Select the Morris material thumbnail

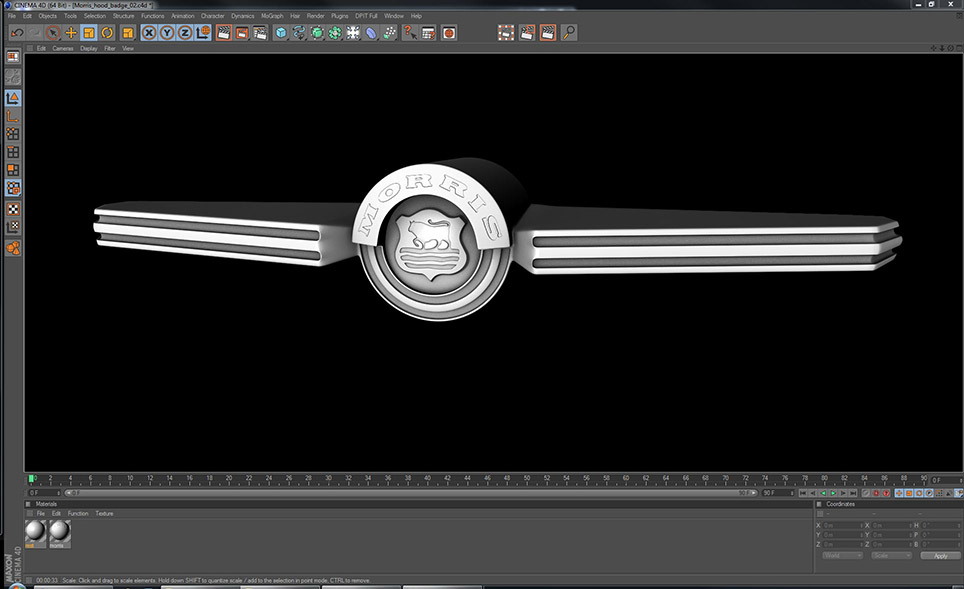coord(60,533)
